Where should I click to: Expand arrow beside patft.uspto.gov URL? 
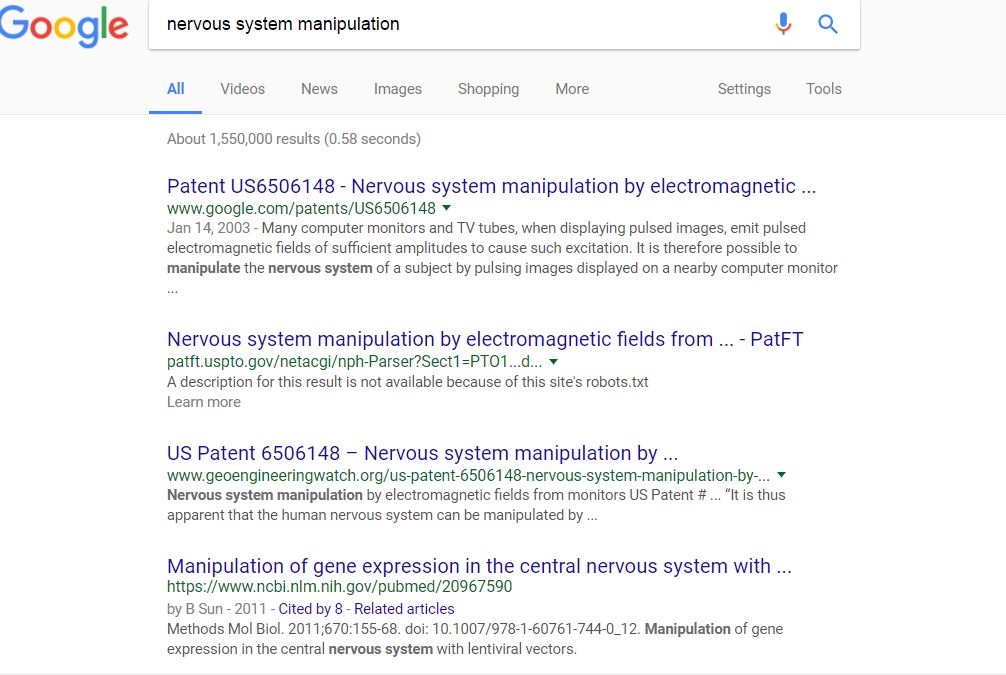click(553, 362)
